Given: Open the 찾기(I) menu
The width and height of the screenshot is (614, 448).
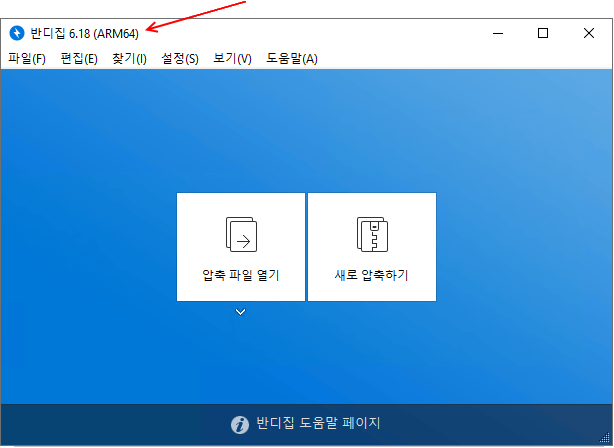Looking at the screenshot, I should pos(129,59).
